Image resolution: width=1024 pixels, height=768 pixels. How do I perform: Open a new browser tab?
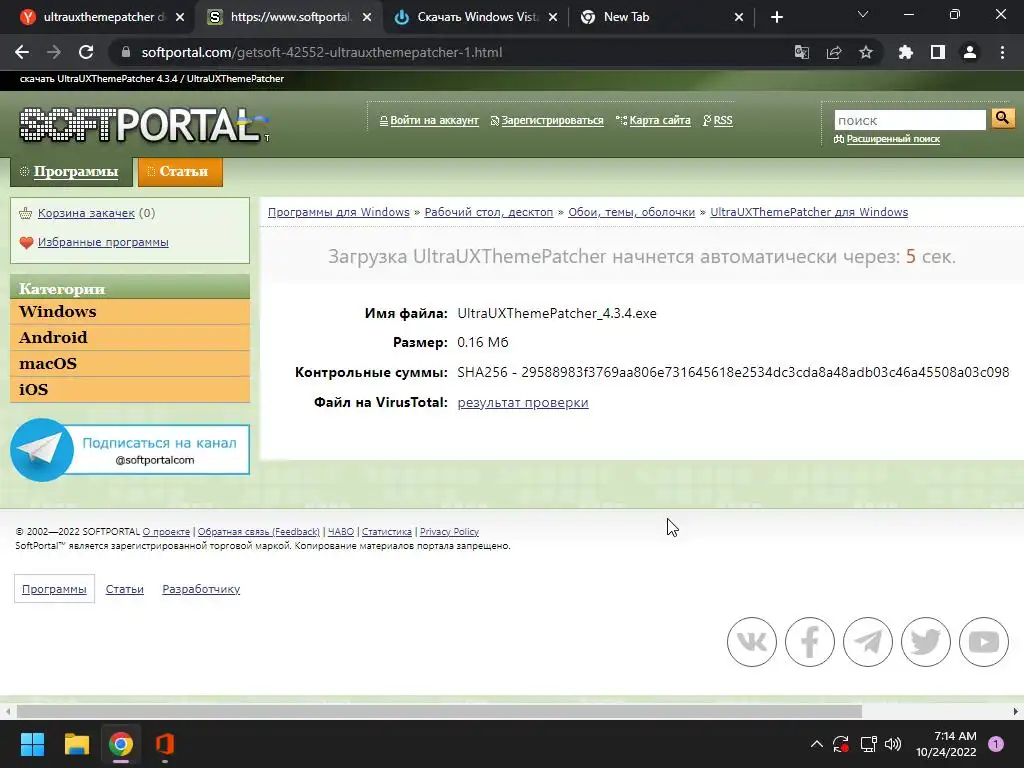776,17
